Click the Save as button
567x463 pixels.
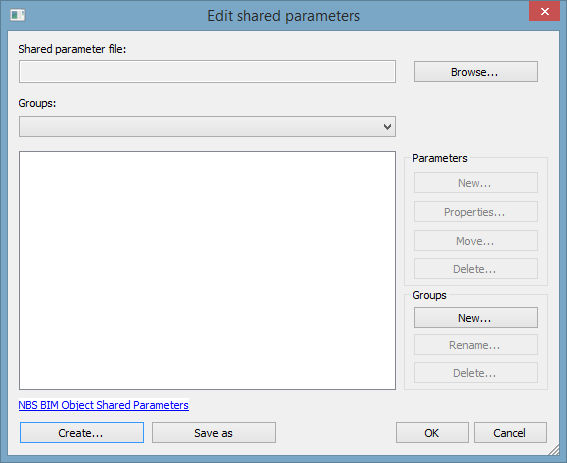coord(214,433)
